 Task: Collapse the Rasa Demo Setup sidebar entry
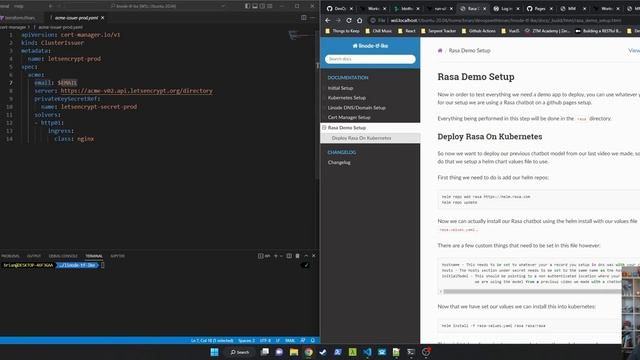coord(324,128)
